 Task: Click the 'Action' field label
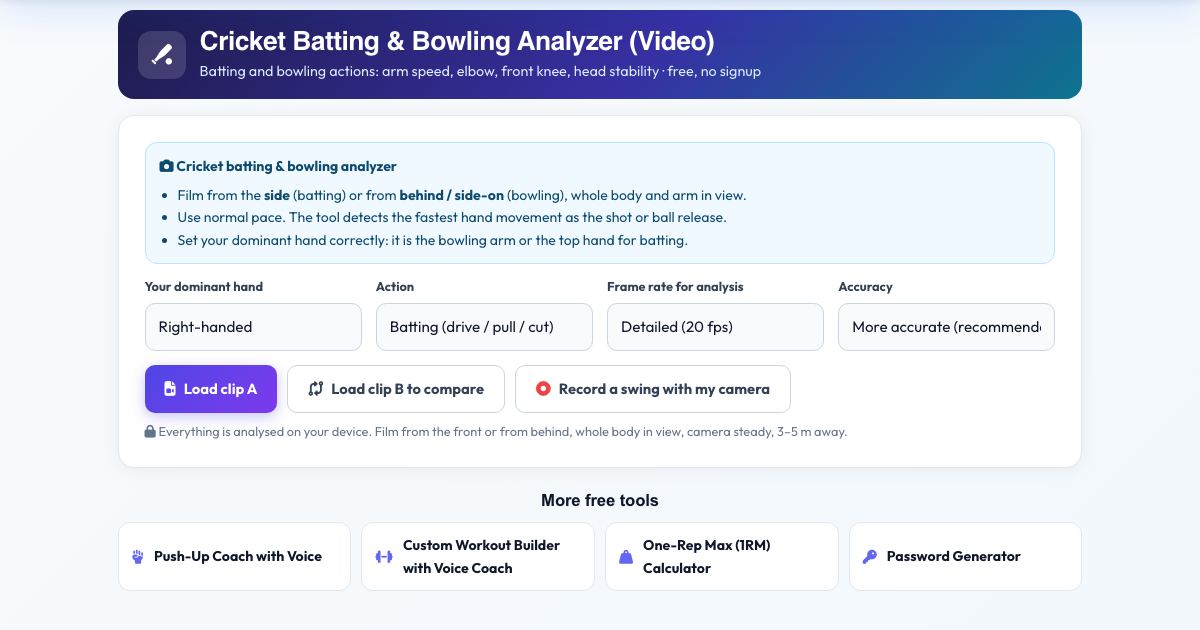[x=395, y=287]
